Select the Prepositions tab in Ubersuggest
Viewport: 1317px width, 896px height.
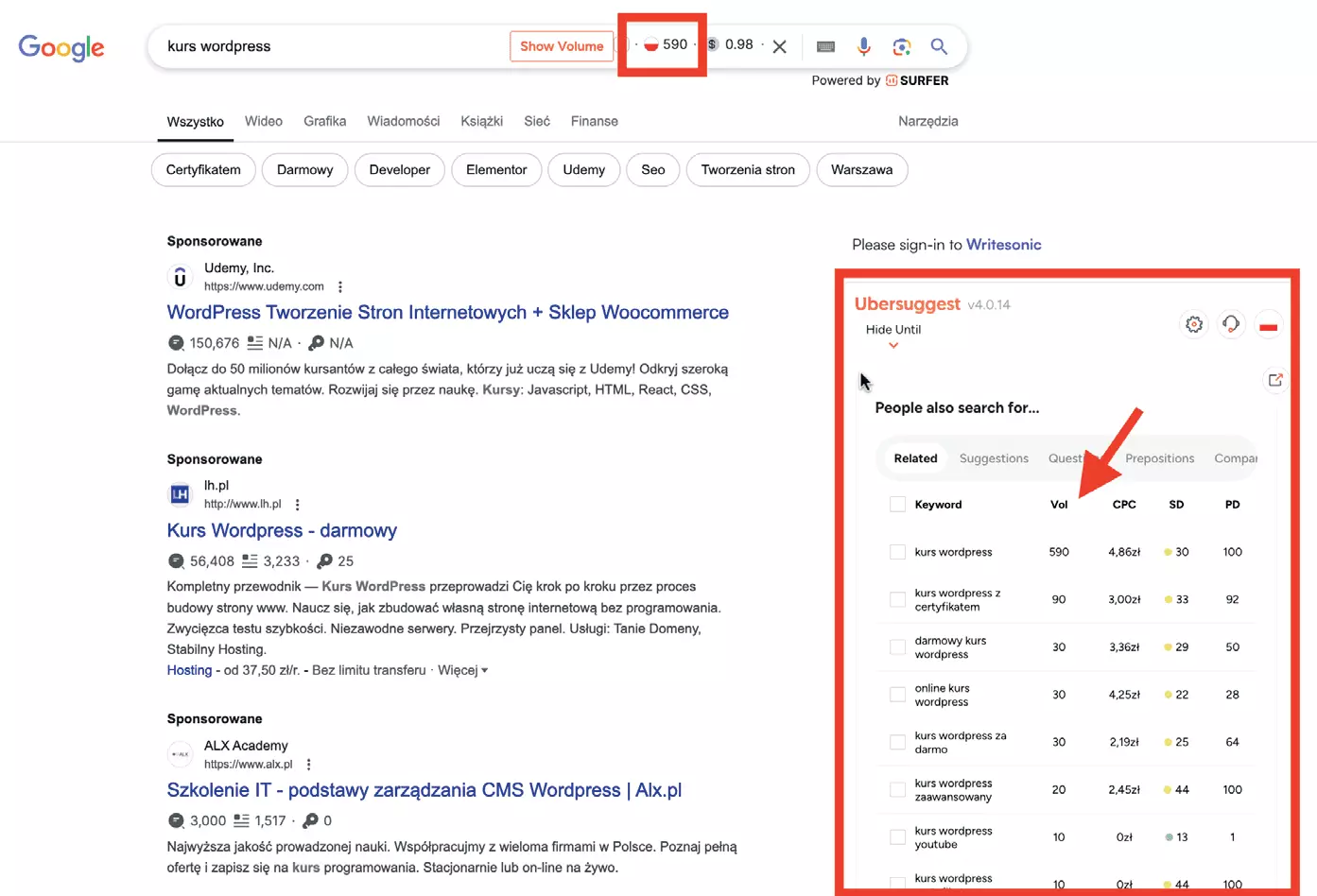click(1160, 458)
